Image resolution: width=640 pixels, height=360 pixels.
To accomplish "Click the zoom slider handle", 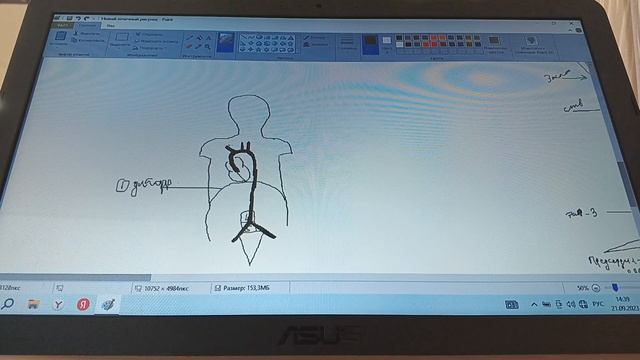I will [x=615, y=288].
